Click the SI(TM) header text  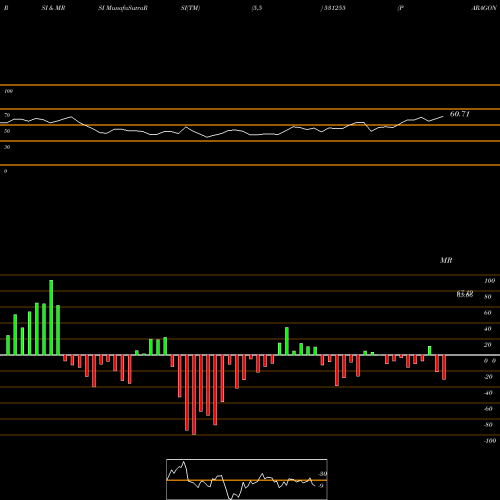pos(190,8)
